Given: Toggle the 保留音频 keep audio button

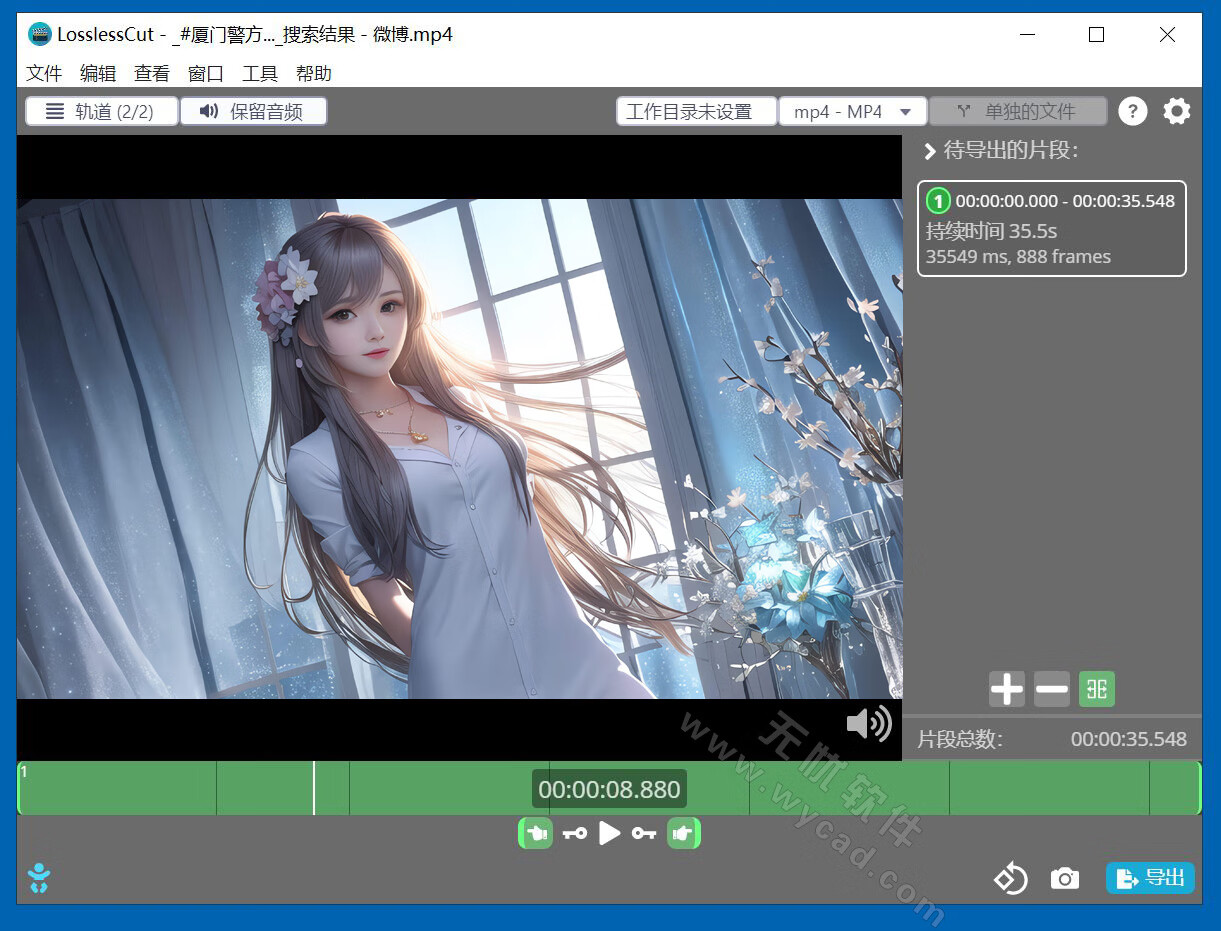Looking at the screenshot, I should click(x=253, y=111).
